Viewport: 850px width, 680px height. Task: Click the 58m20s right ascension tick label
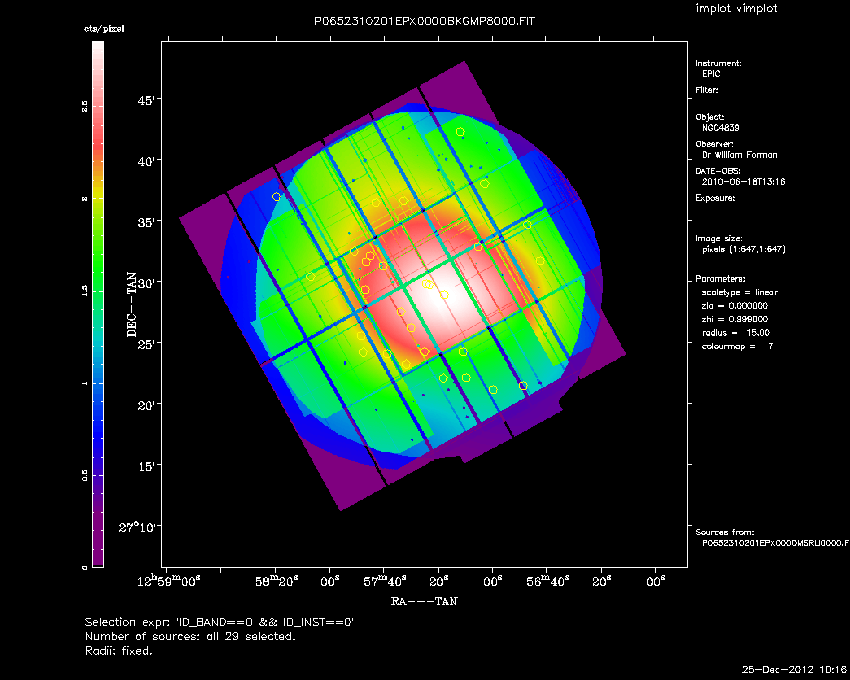tap(277, 582)
